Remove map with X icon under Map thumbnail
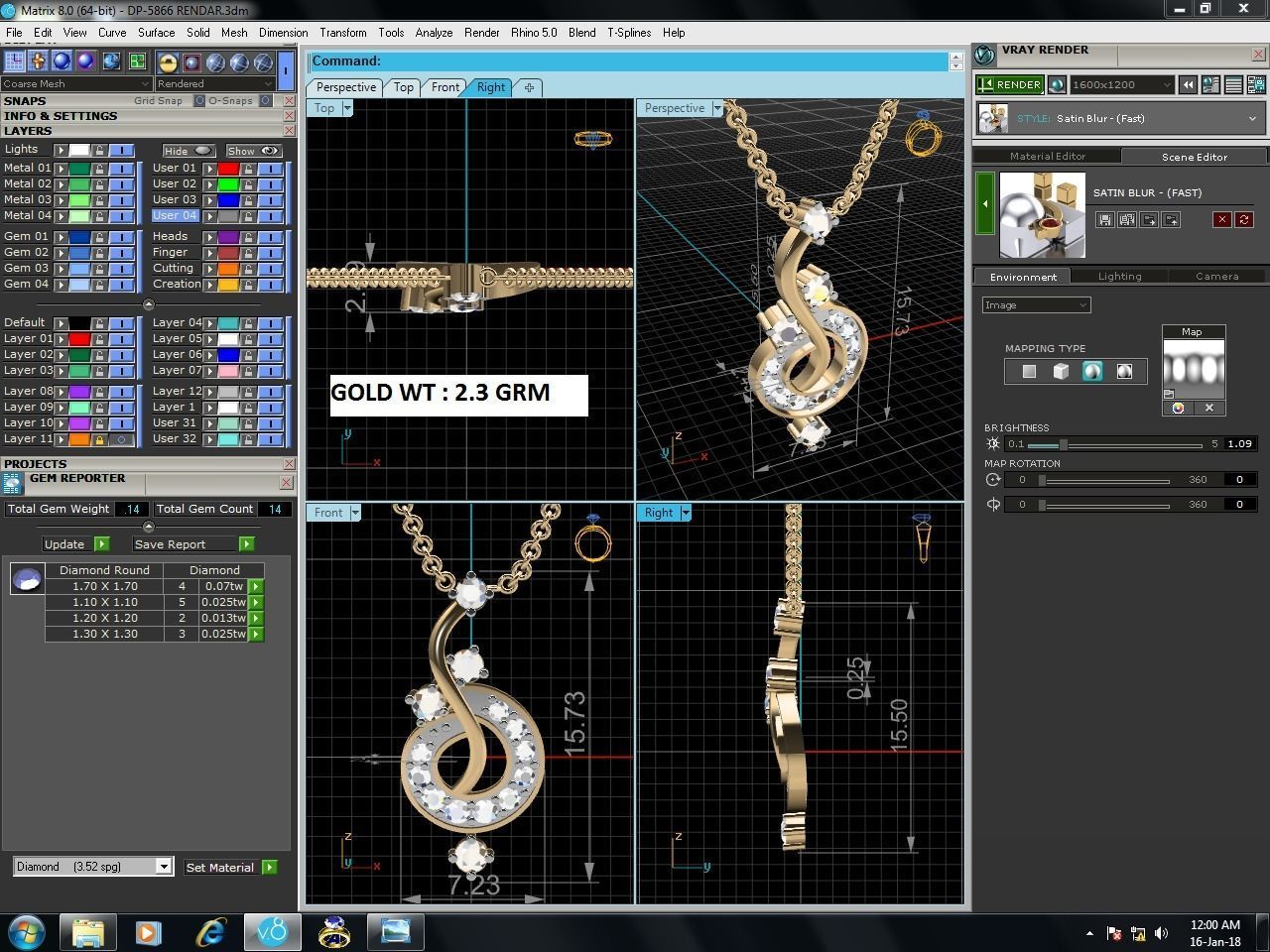Image resolution: width=1270 pixels, height=952 pixels. [x=1209, y=408]
